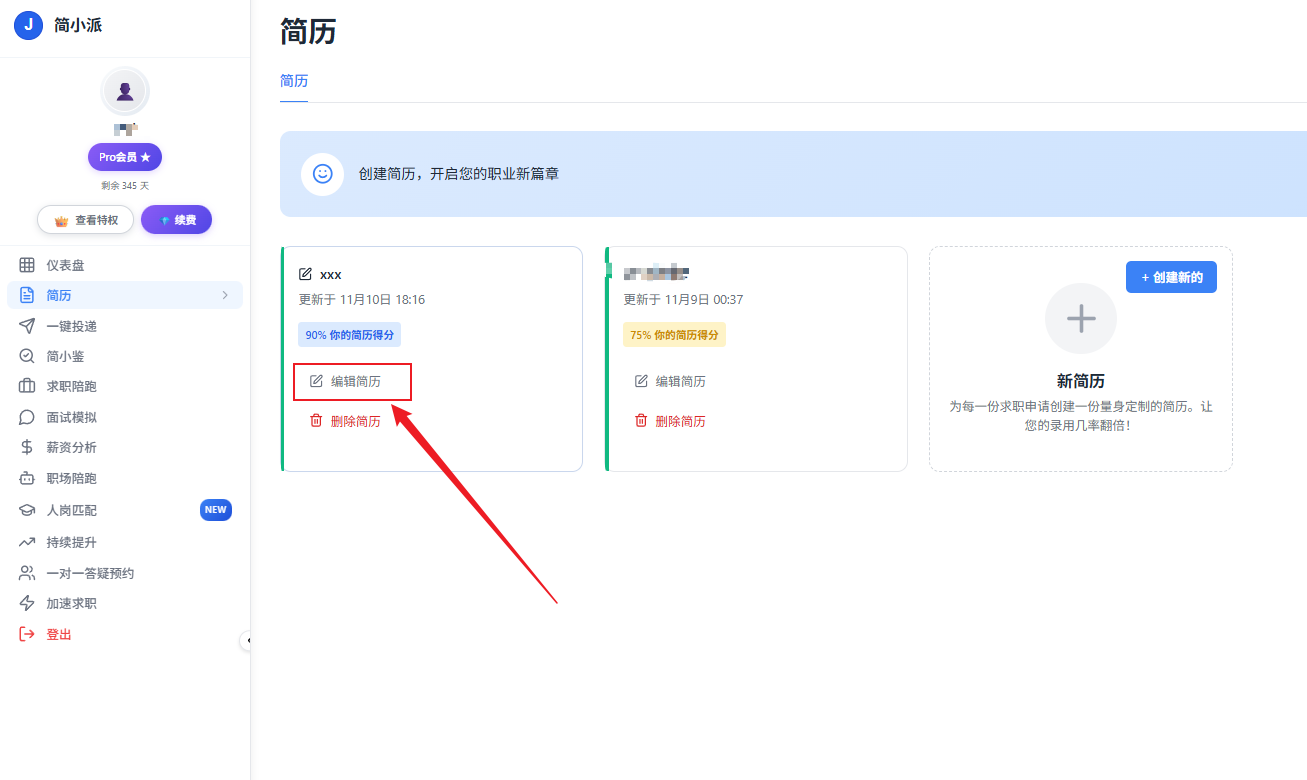Screen dimensions: 1307x780
Task: Select the 持续提升 trend arrow icon
Action: pos(28,541)
